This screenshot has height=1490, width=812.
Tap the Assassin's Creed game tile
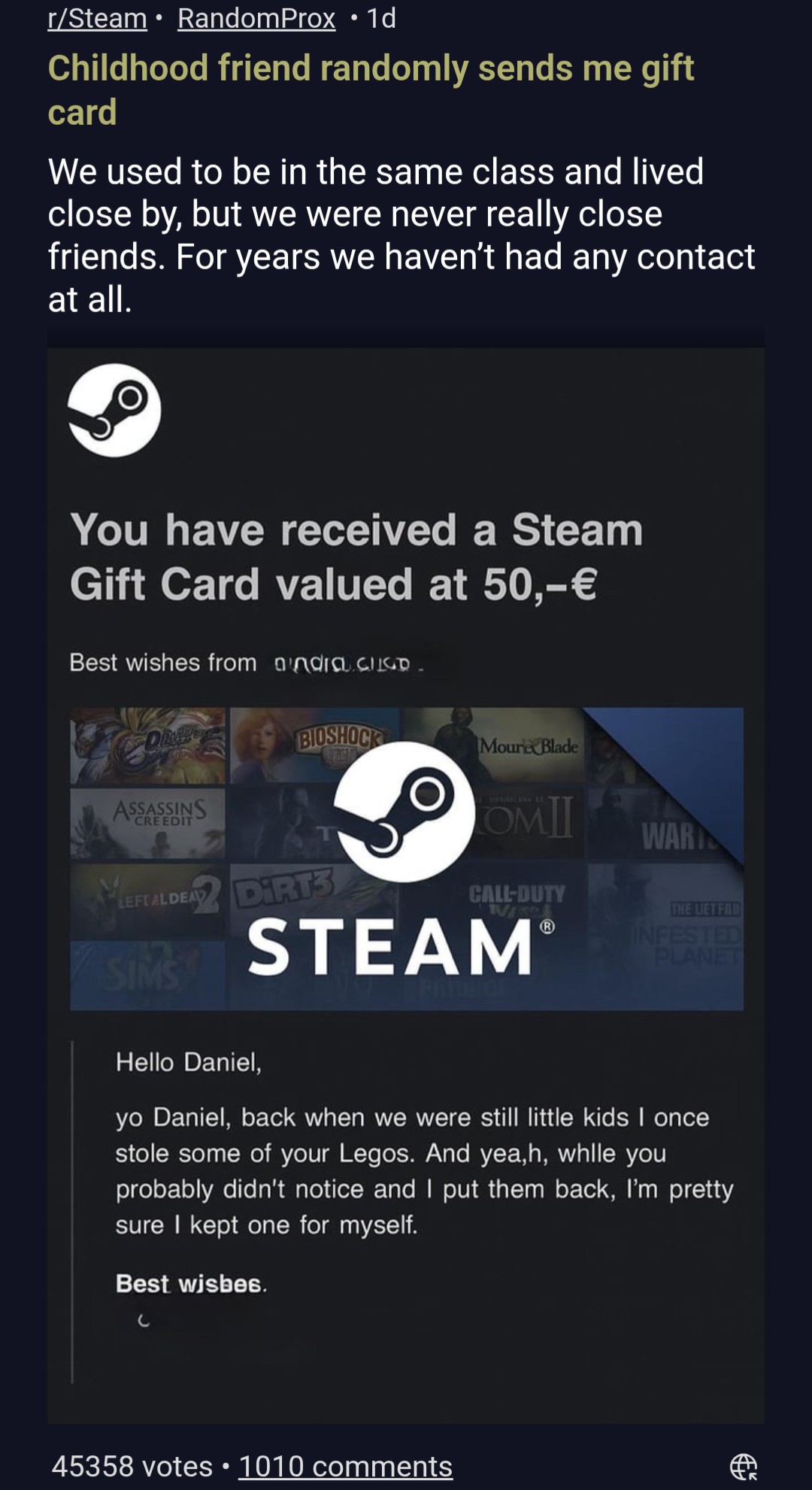pos(147,822)
